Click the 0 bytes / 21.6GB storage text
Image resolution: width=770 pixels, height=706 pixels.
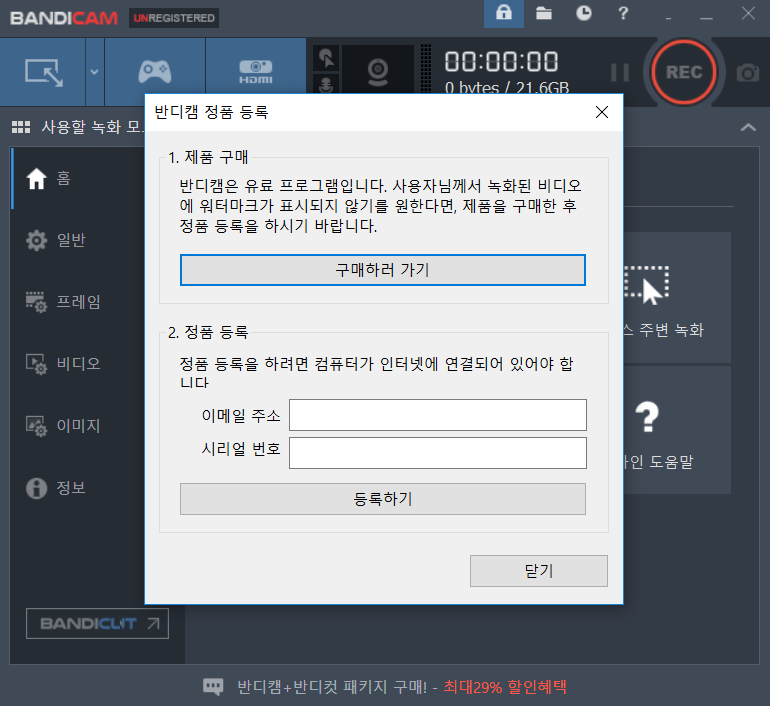coord(507,87)
